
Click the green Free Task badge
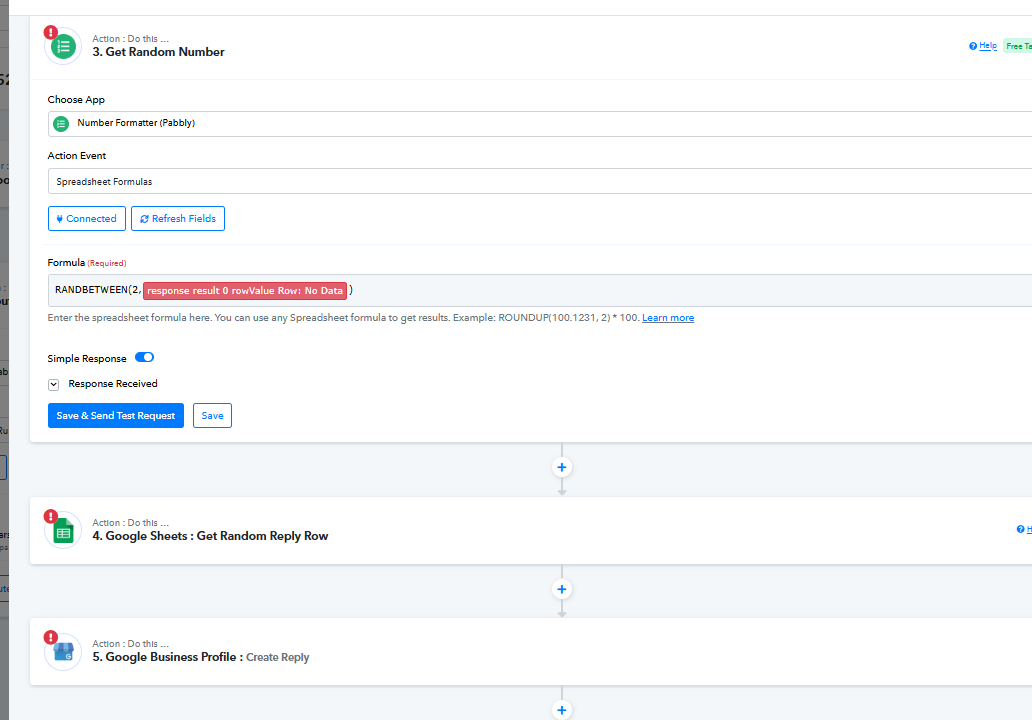(1018, 46)
